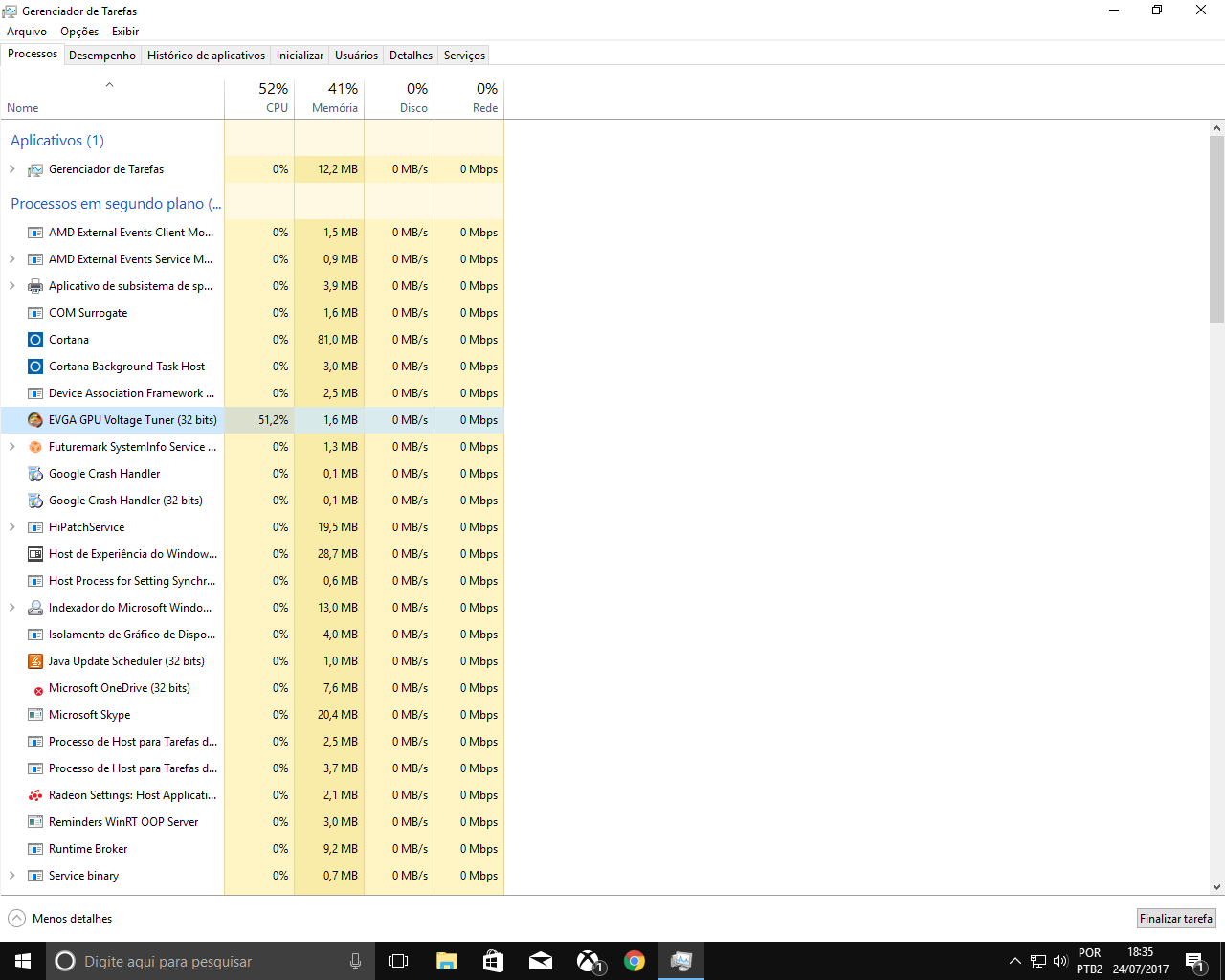
Task: Expand the Futuremark SystemInfo Service row
Action: click(11, 447)
